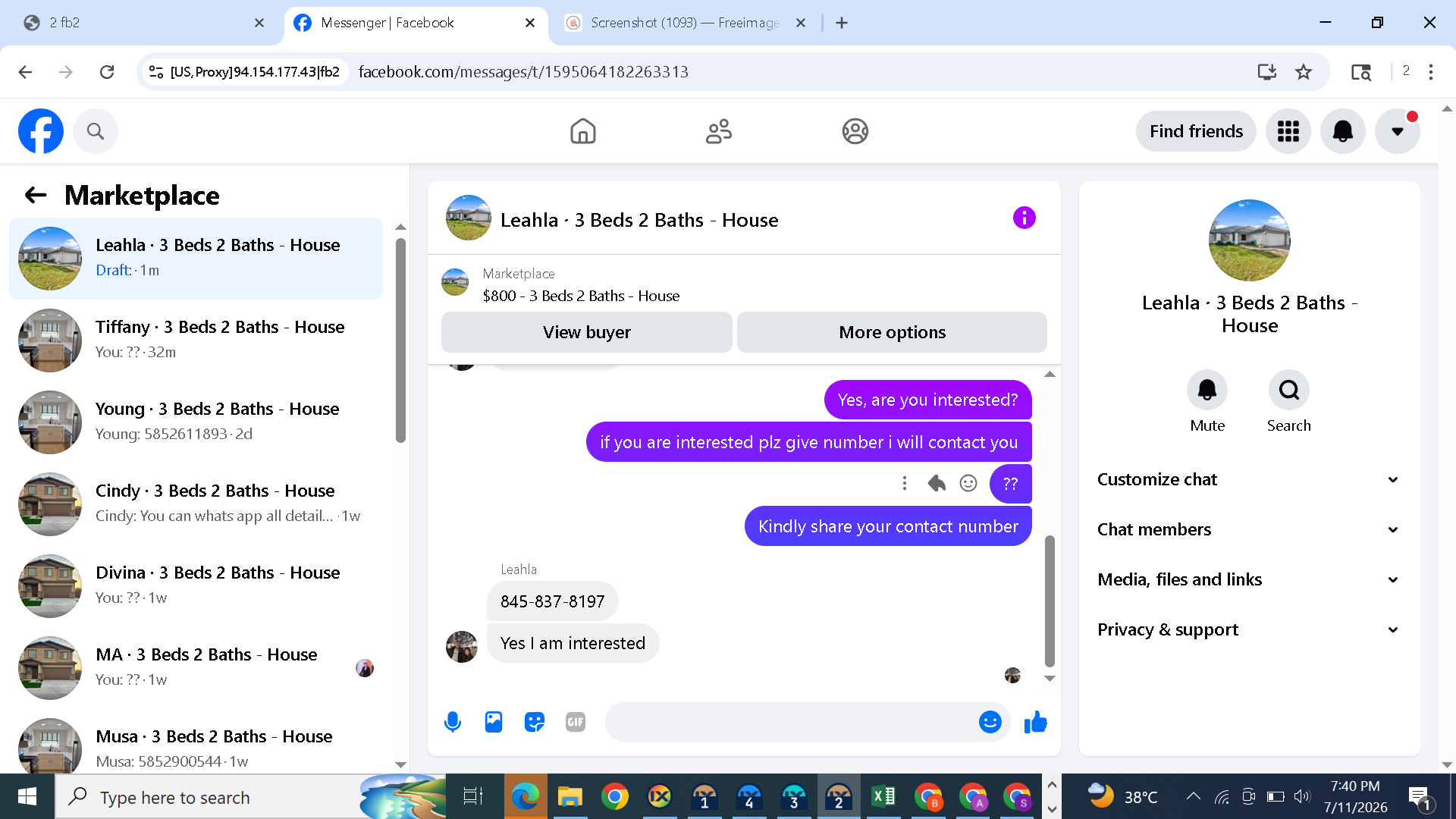The image size is (1456, 819).
Task: Click the '845-837-8197' message
Action: 553,601
